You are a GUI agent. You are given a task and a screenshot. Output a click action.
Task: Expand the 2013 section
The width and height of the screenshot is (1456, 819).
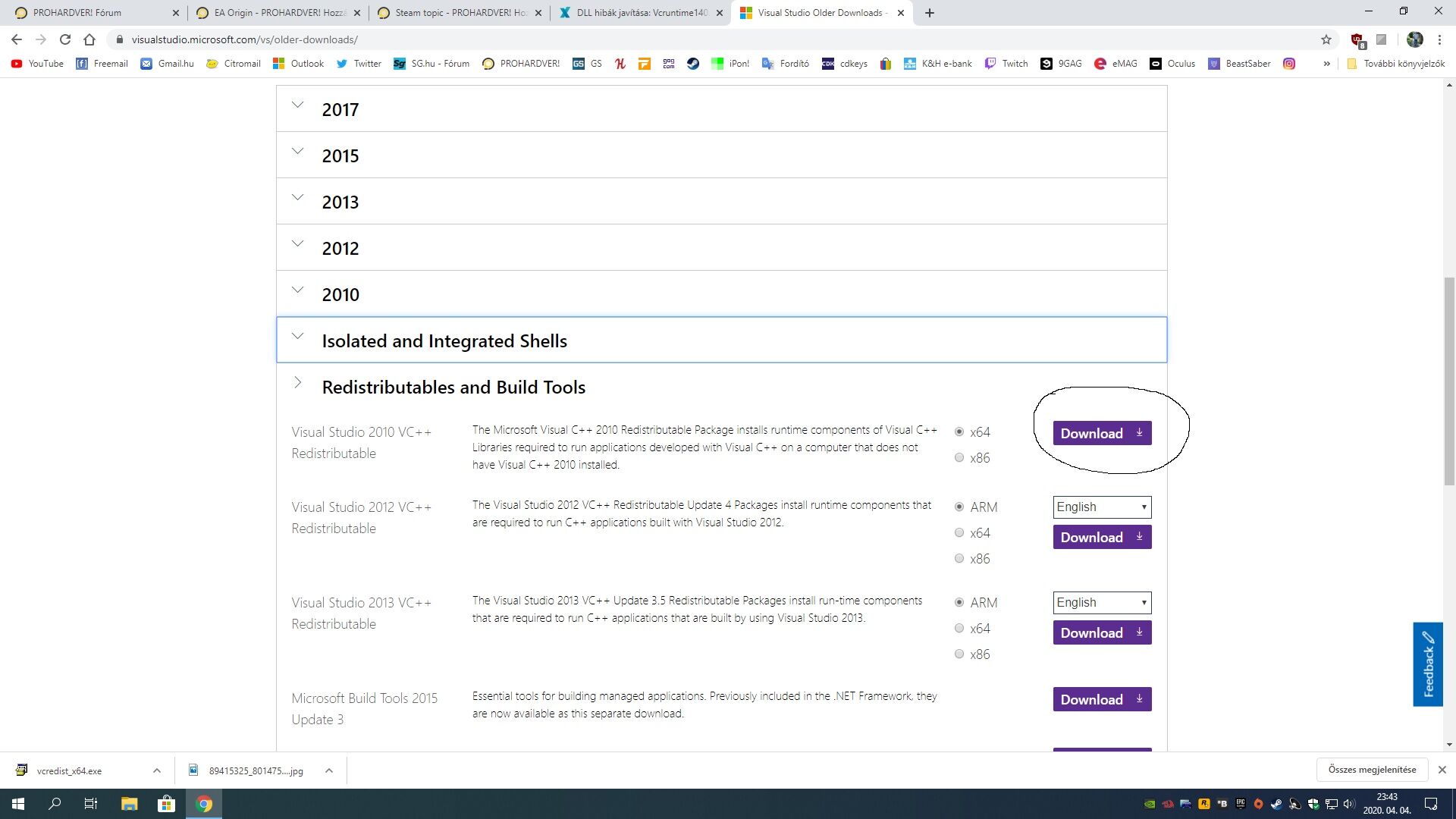pyautogui.click(x=721, y=202)
